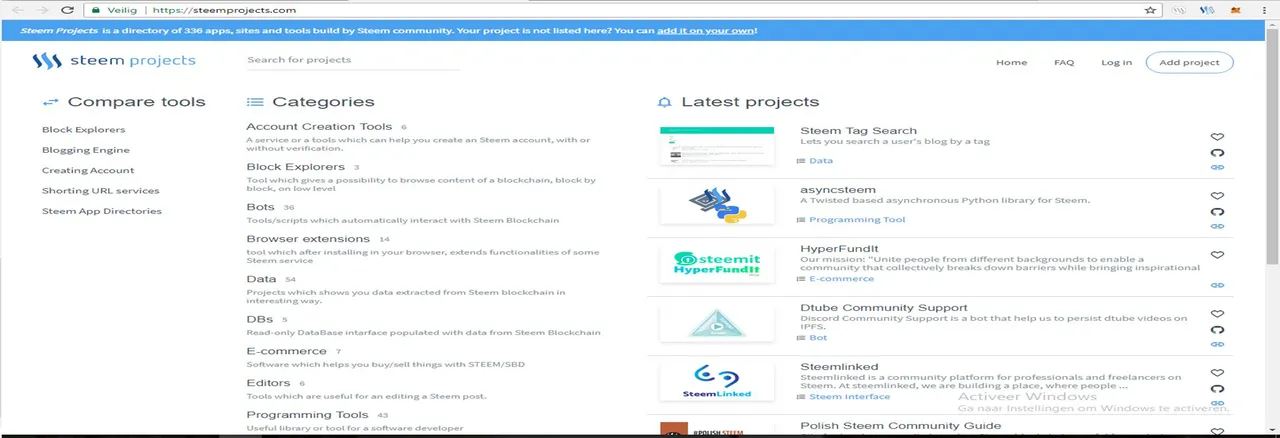Like the Steem Tag Search project (heart)
The height and width of the screenshot is (438, 1280).
(1217, 137)
